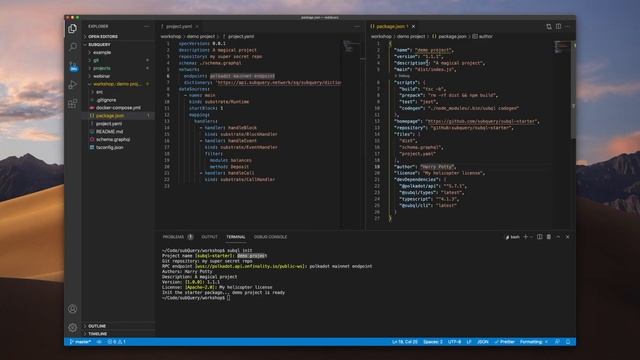Expand the example folder
Image resolution: width=640 pixels, height=360 pixels.
(x=102, y=52)
